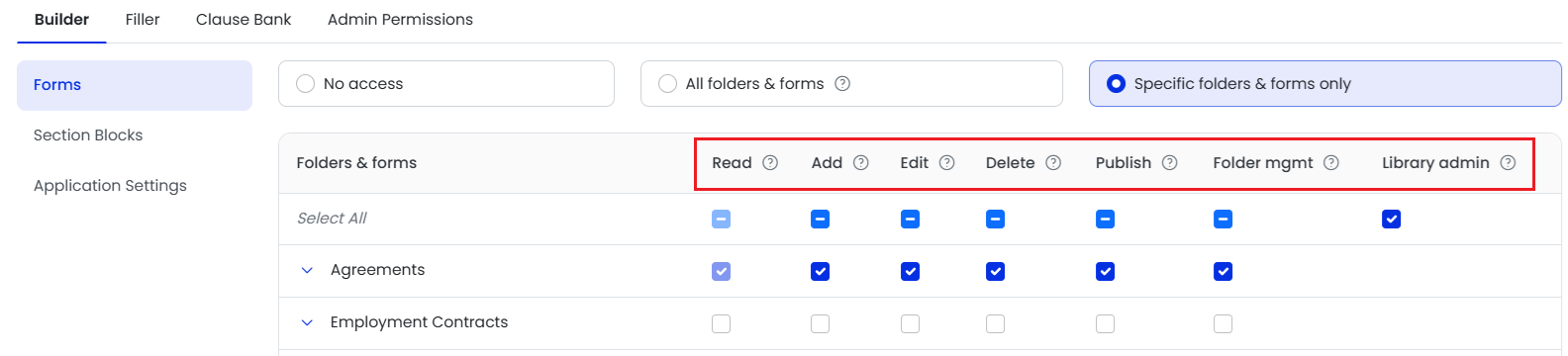This screenshot has width=1568, height=356.
Task: Click the Publish column help icon
Action: 1170,163
